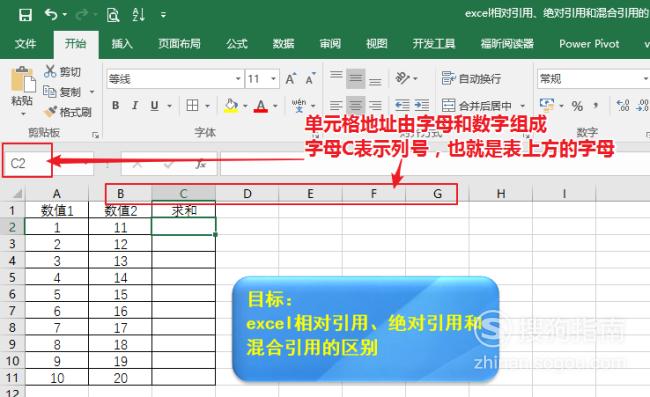Toggle Underline formatting
This screenshot has width=650, height=397.
point(155,106)
